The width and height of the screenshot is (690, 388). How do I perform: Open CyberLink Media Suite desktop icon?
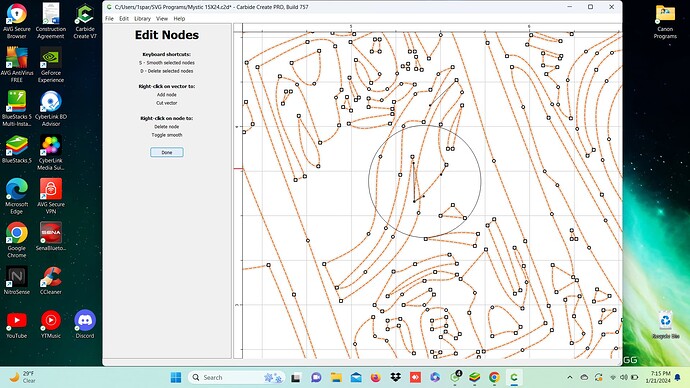tap(51, 152)
